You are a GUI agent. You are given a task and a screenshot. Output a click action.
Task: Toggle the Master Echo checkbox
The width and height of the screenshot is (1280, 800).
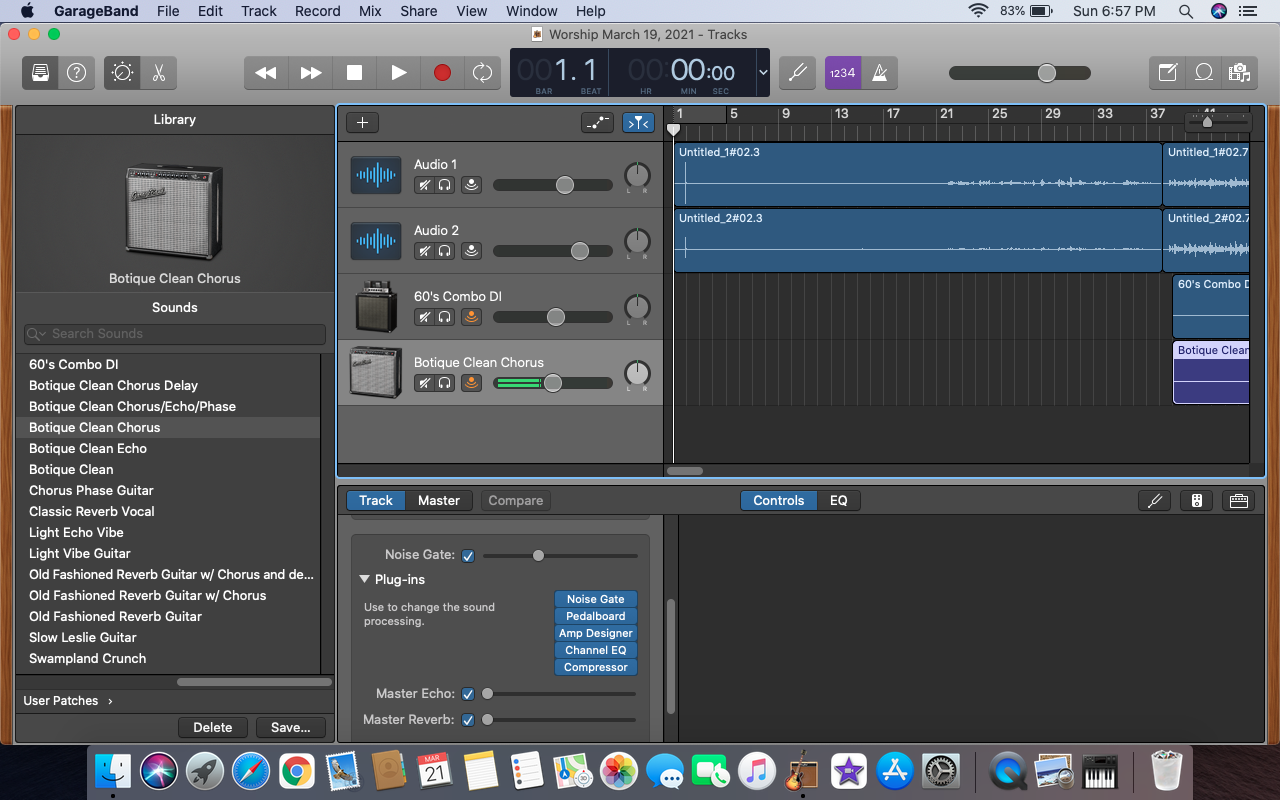click(x=468, y=694)
